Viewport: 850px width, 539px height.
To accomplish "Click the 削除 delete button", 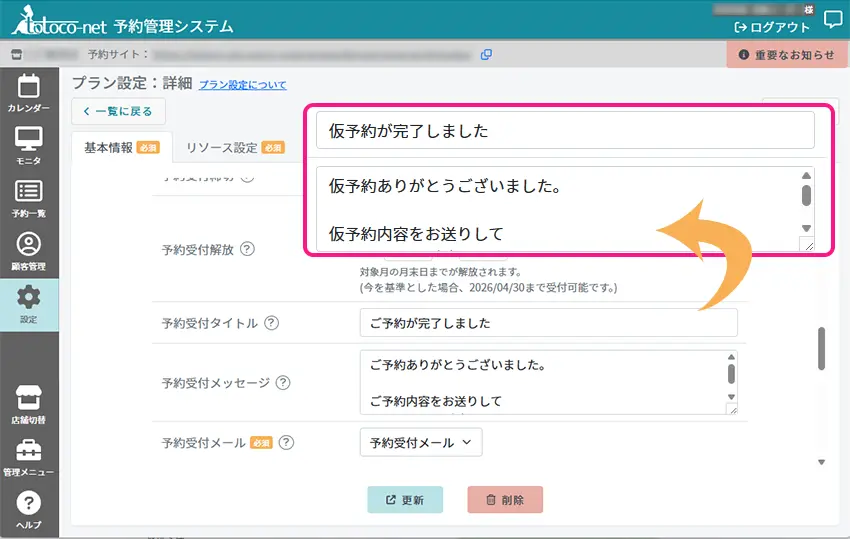I will pos(505,500).
